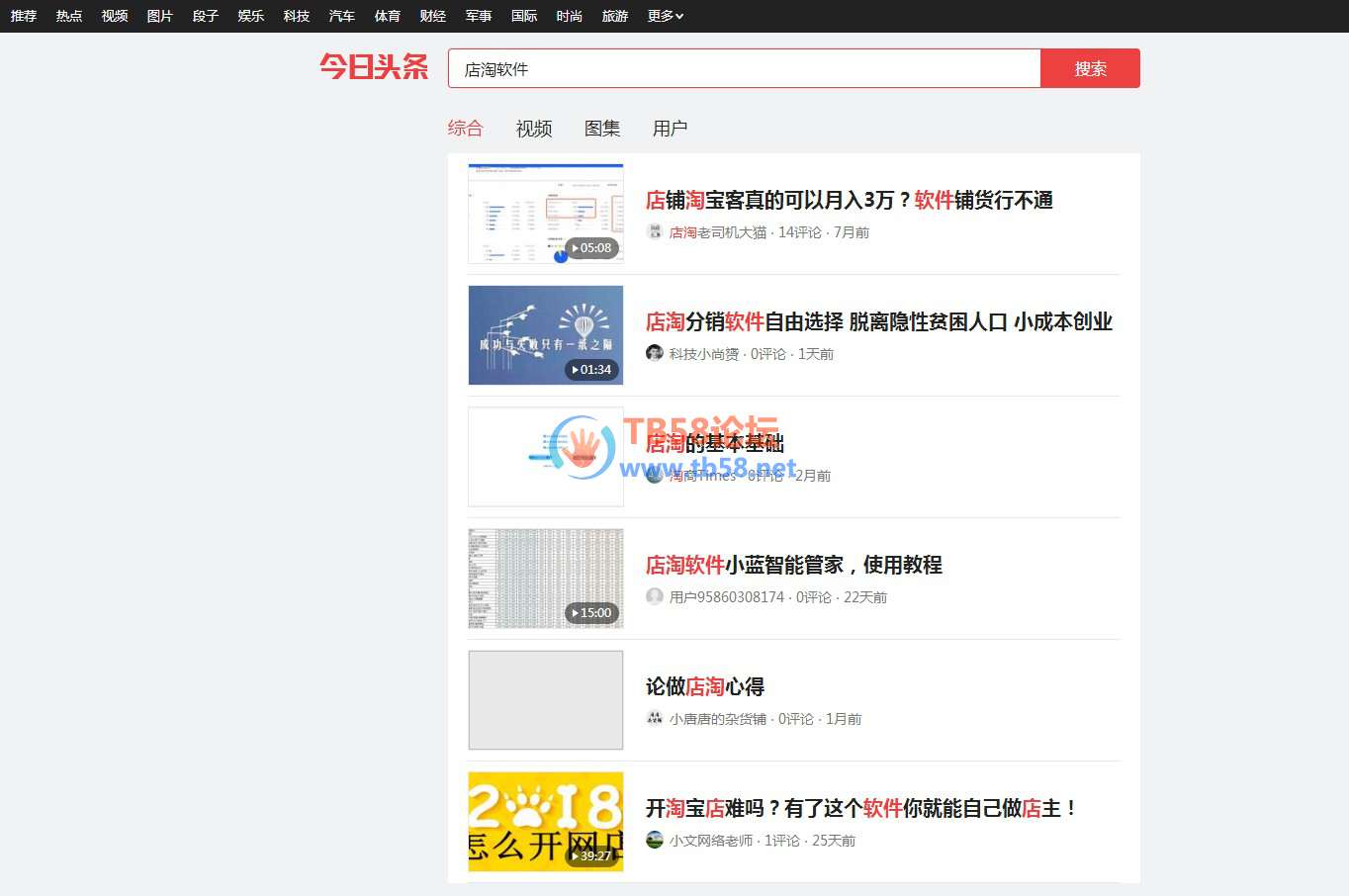Open author 用户95860308174

[x=727, y=597]
